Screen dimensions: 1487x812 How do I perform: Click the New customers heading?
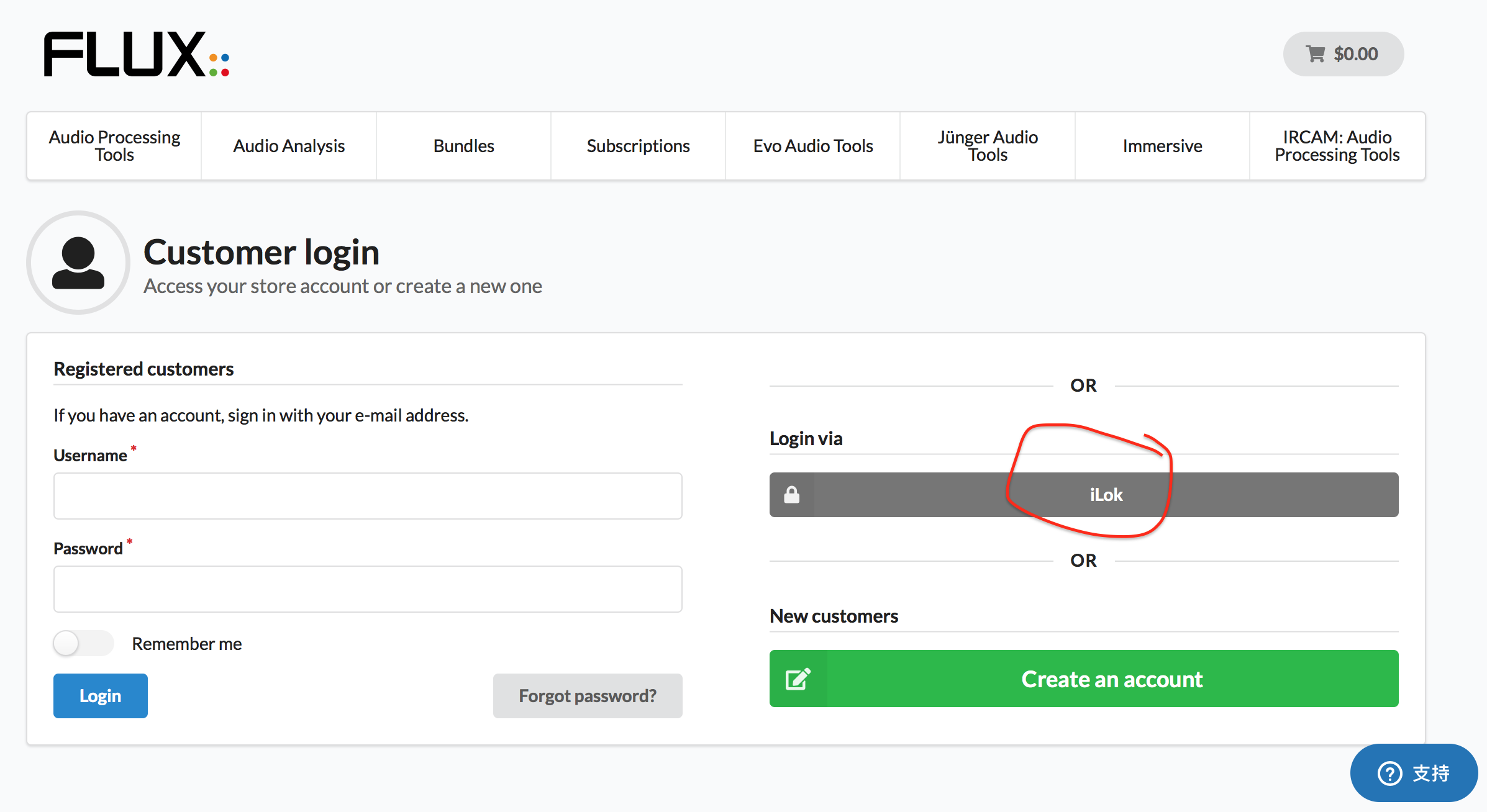pos(834,616)
